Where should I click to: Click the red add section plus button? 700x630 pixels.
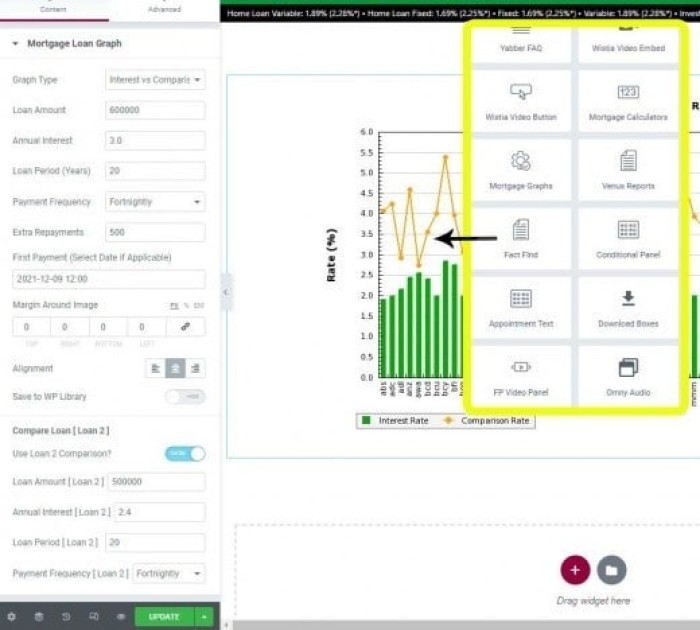coord(574,570)
